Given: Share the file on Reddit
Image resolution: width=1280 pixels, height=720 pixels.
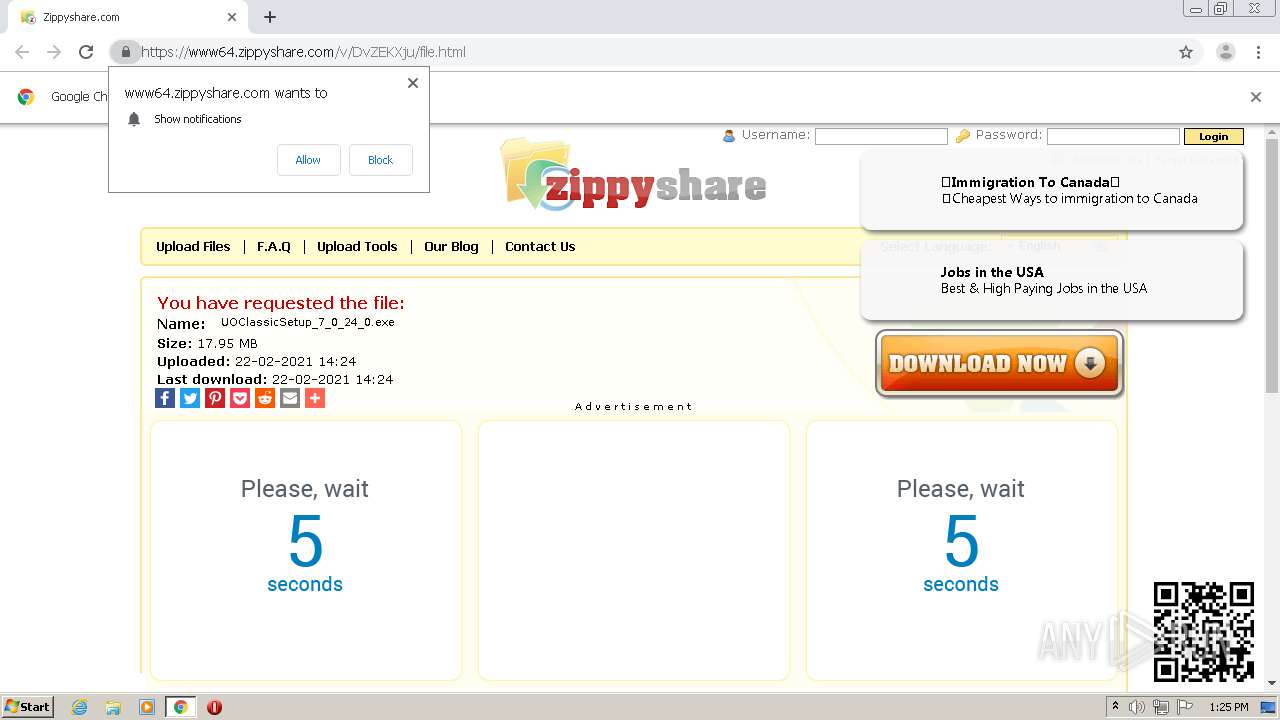Looking at the screenshot, I should [x=265, y=398].
